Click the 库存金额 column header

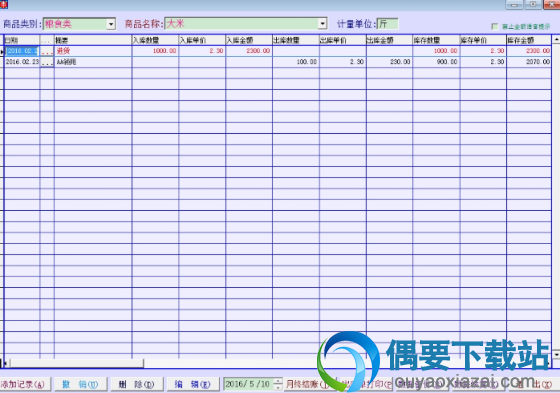529,40
